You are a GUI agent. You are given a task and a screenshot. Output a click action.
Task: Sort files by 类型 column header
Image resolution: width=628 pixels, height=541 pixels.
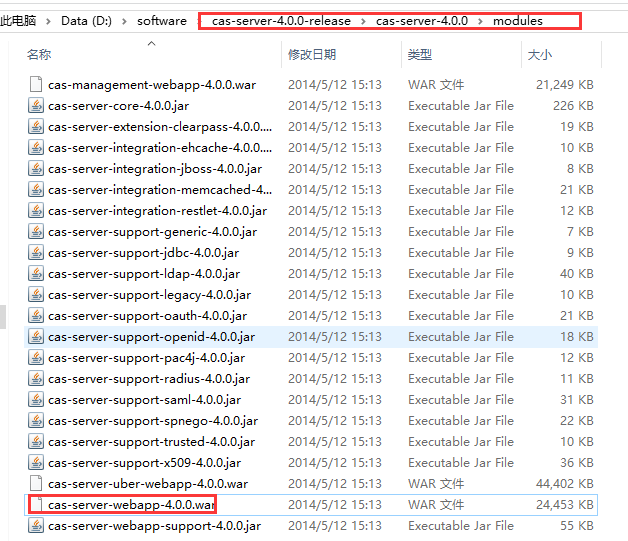420,54
